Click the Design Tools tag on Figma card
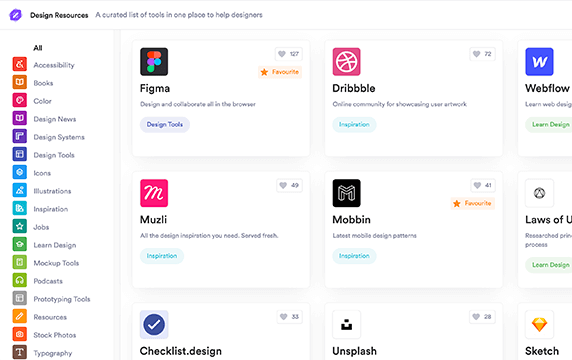The height and width of the screenshot is (360, 572). point(165,124)
